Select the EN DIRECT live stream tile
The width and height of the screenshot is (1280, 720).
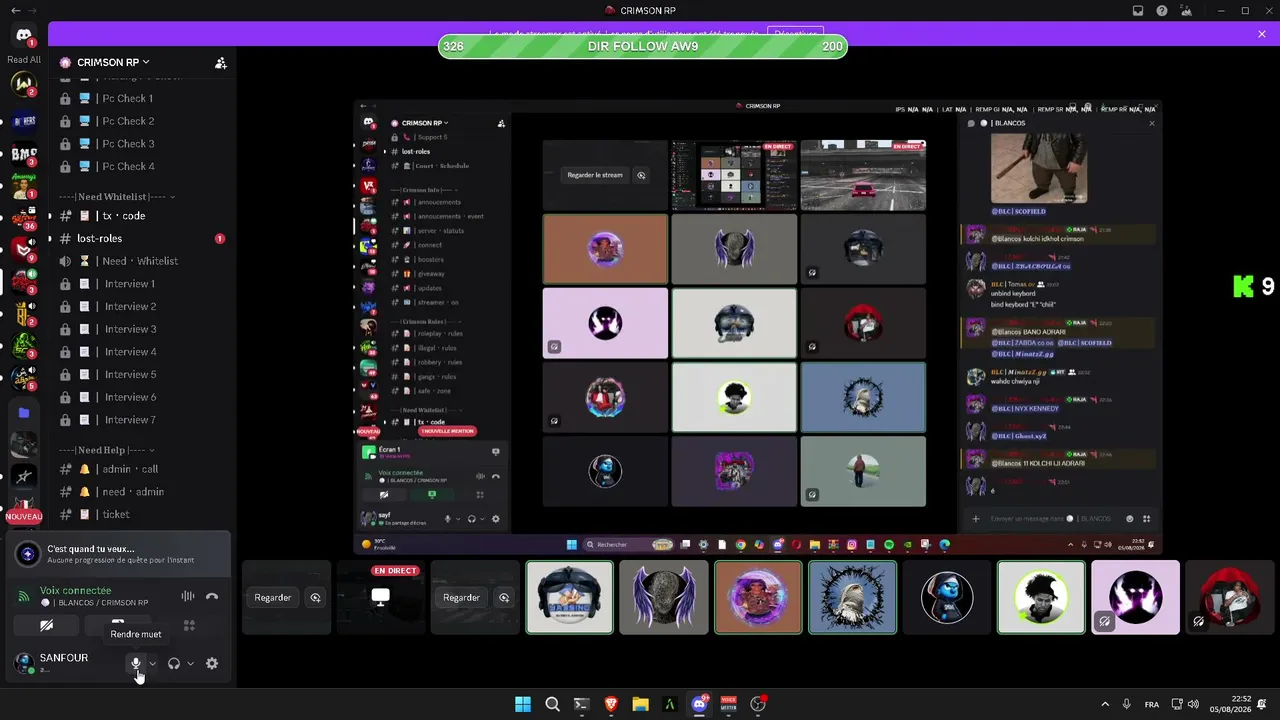coord(380,598)
